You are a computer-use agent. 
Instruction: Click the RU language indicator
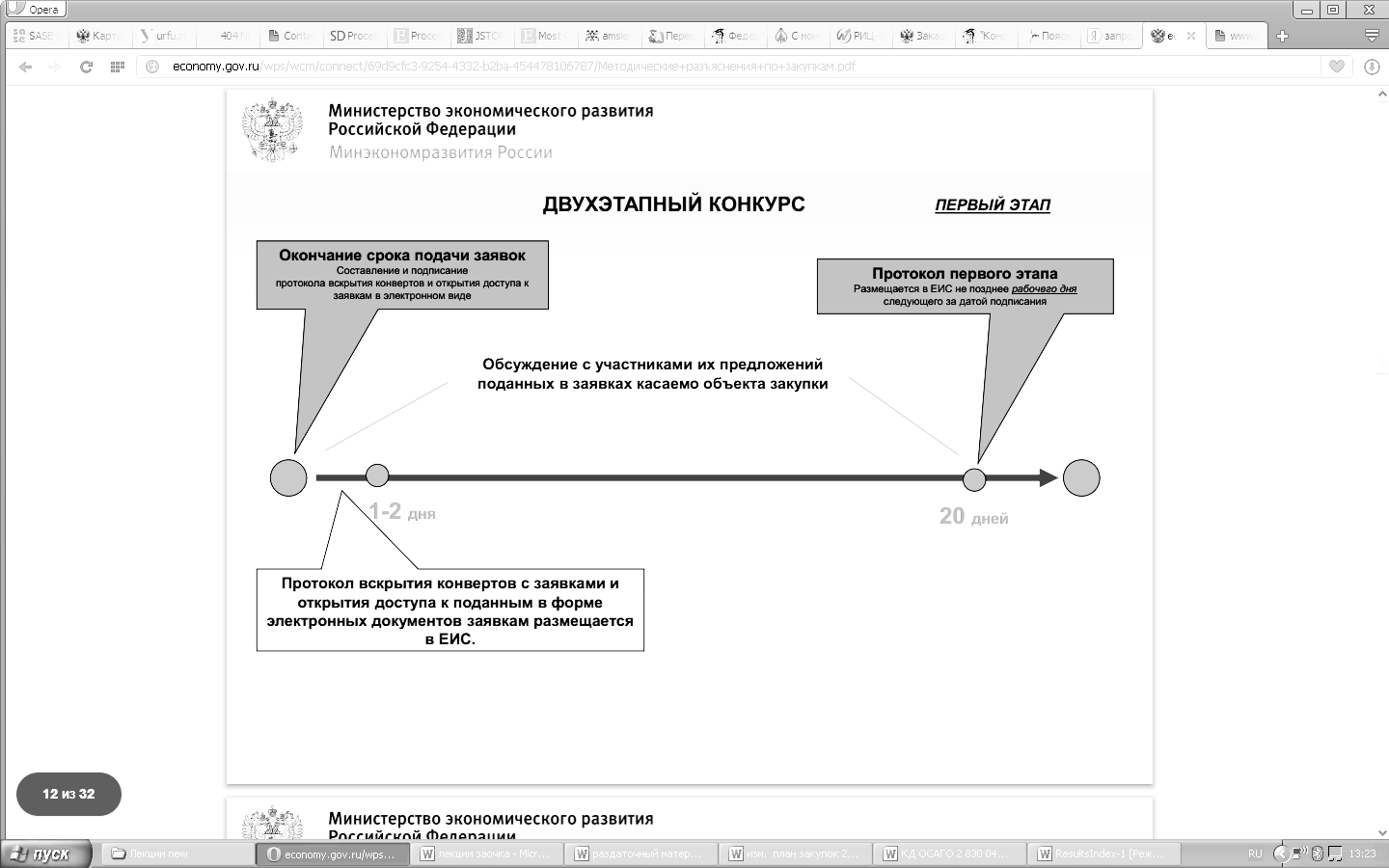click(1255, 854)
